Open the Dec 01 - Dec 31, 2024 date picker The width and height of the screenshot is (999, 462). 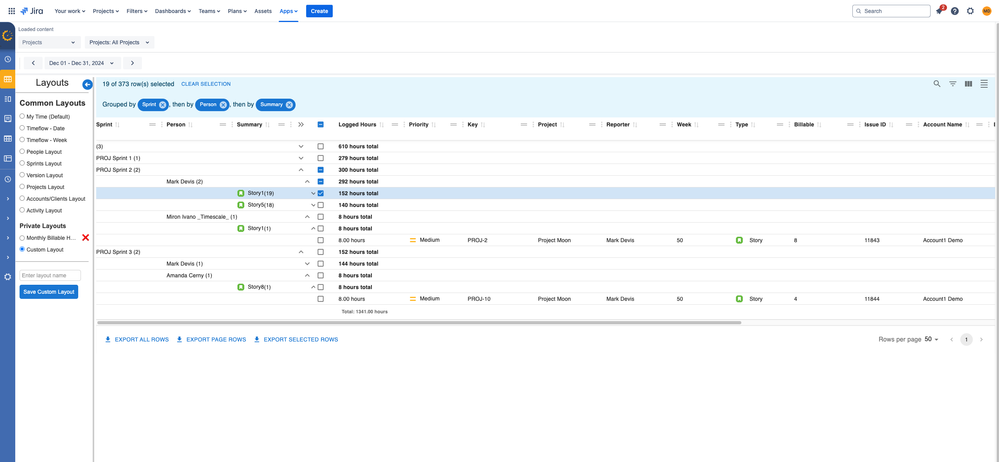(82, 63)
